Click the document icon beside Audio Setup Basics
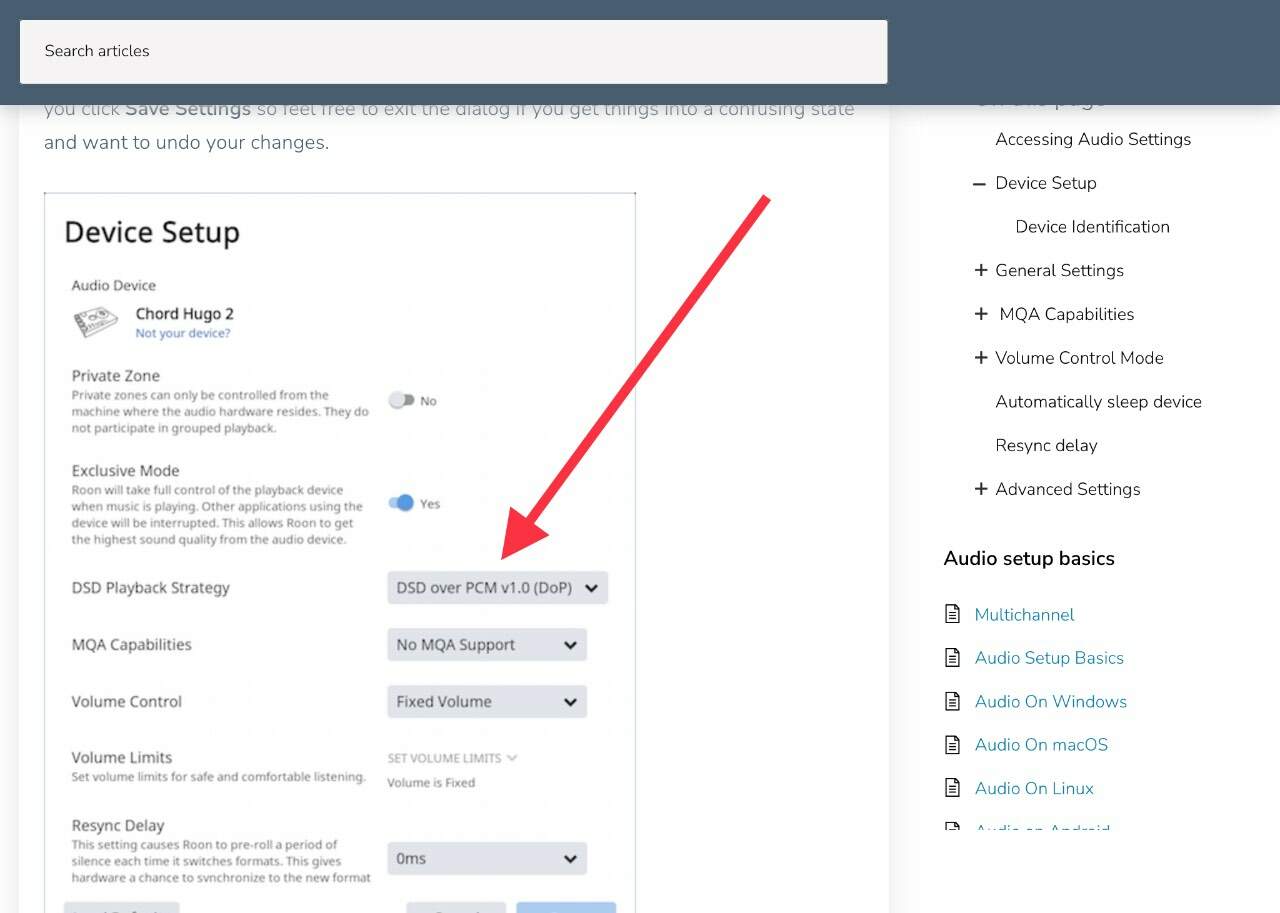 [x=952, y=657]
